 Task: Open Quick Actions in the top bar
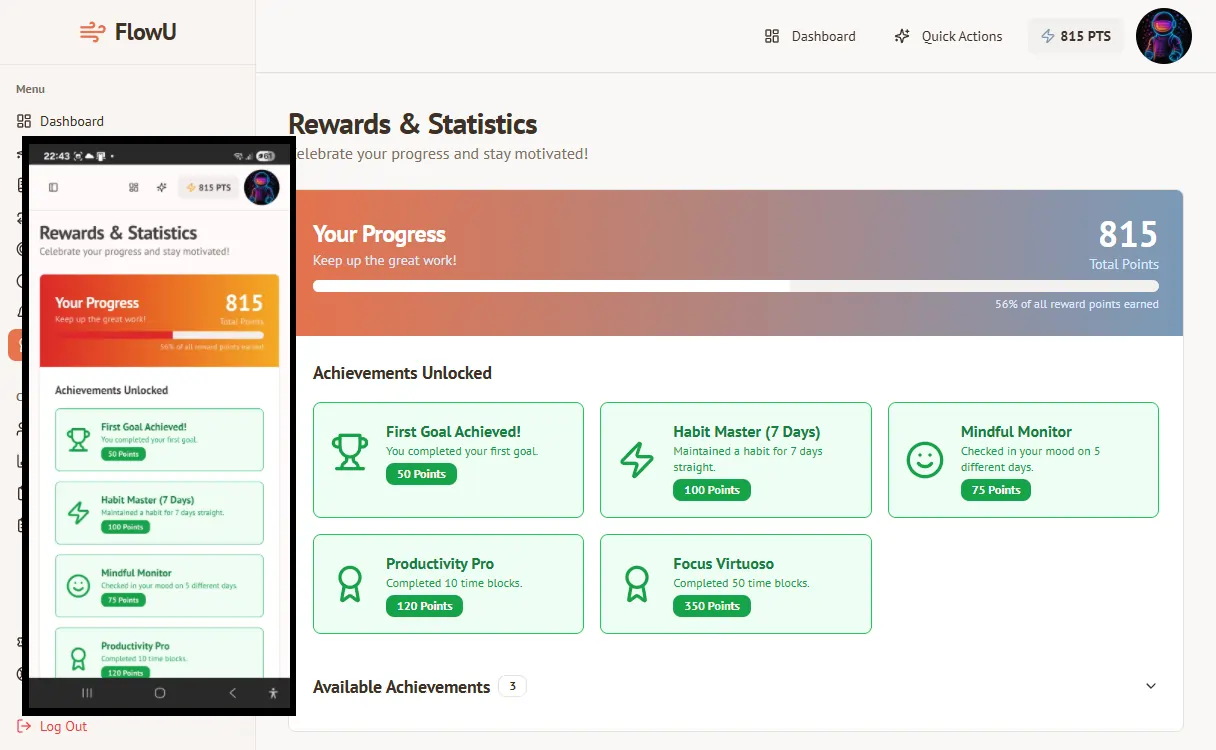[x=948, y=36]
